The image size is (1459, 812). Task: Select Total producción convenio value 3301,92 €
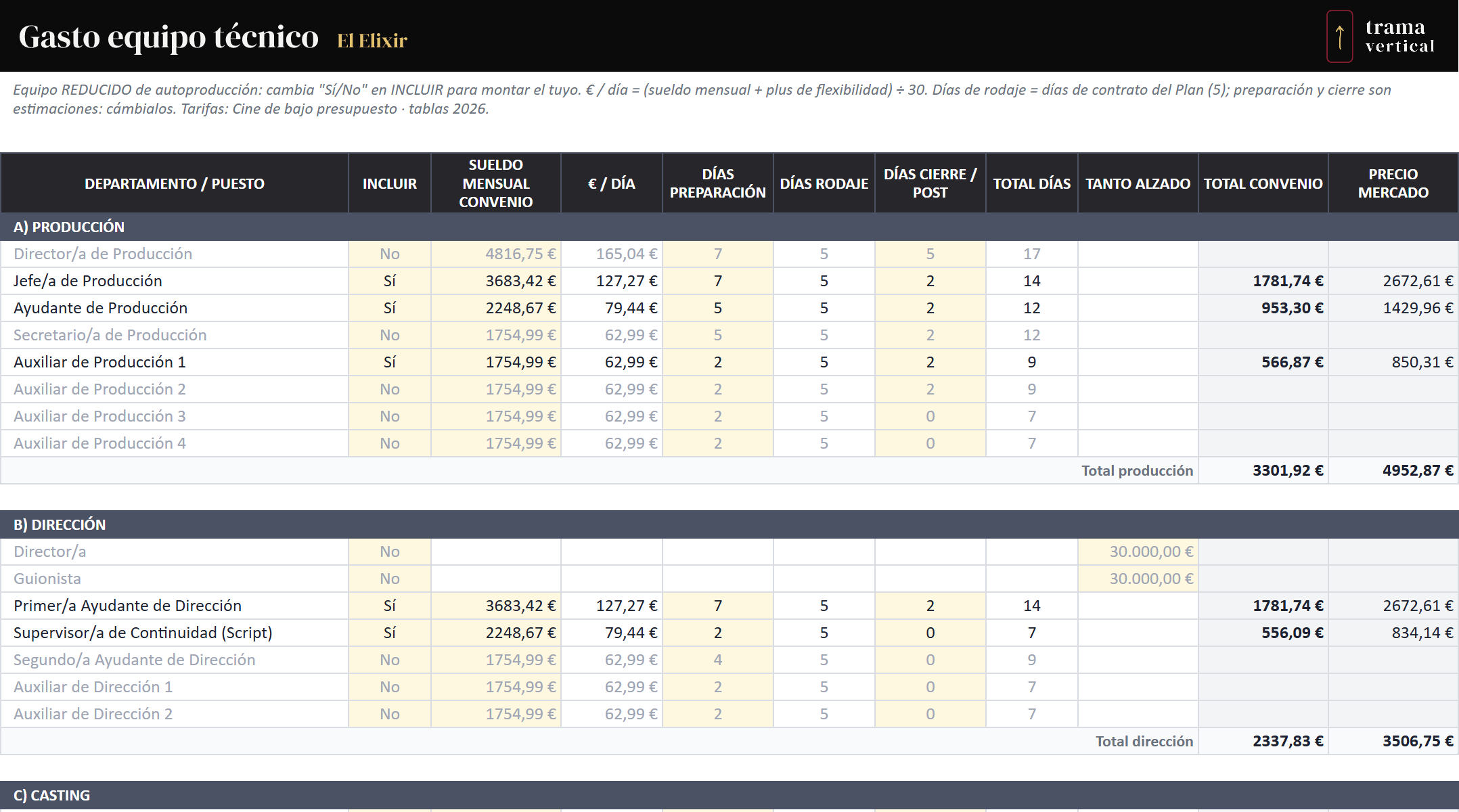pyautogui.click(x=1263, y=470)
